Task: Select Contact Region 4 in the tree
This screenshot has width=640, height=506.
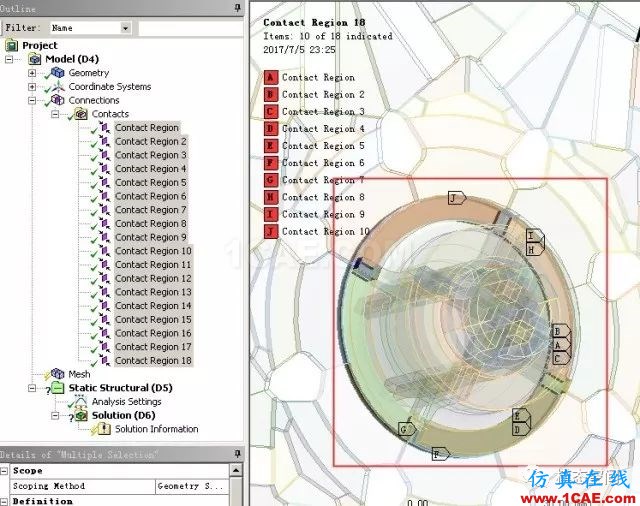Action: pyautogui.click(x=151, y=169)
